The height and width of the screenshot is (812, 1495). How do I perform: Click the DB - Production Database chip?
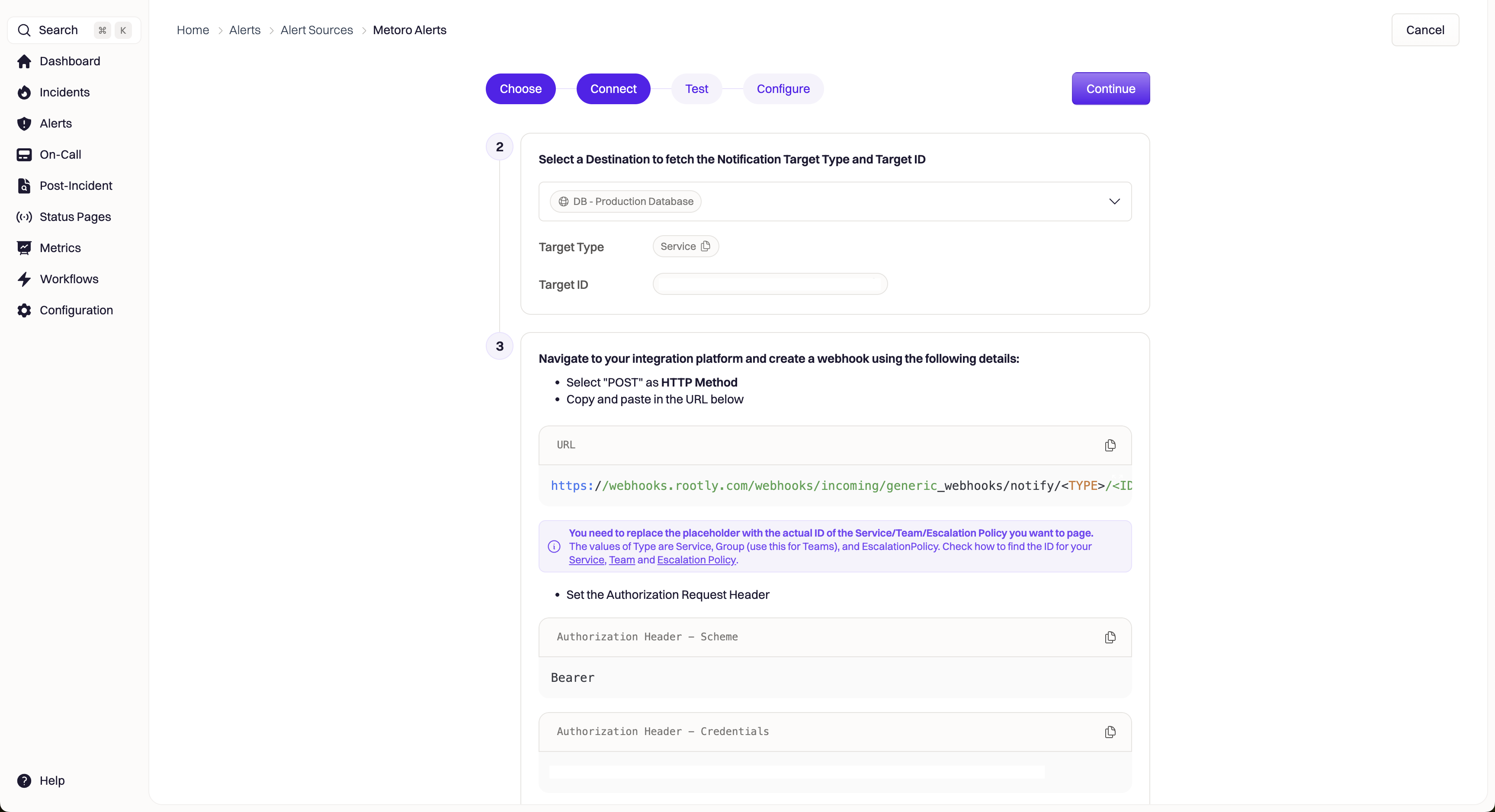pyautogui.click(x=626, y=201)
